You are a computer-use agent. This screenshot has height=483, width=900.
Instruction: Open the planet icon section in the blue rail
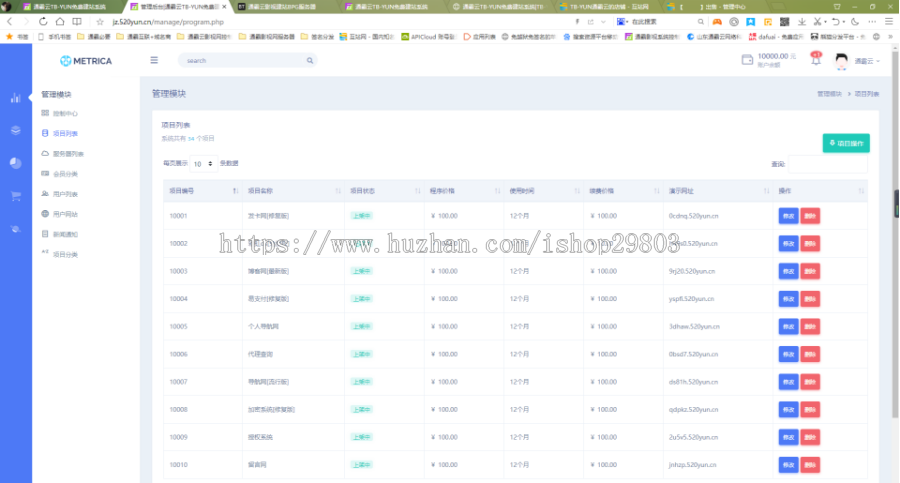tap(15, 229)
